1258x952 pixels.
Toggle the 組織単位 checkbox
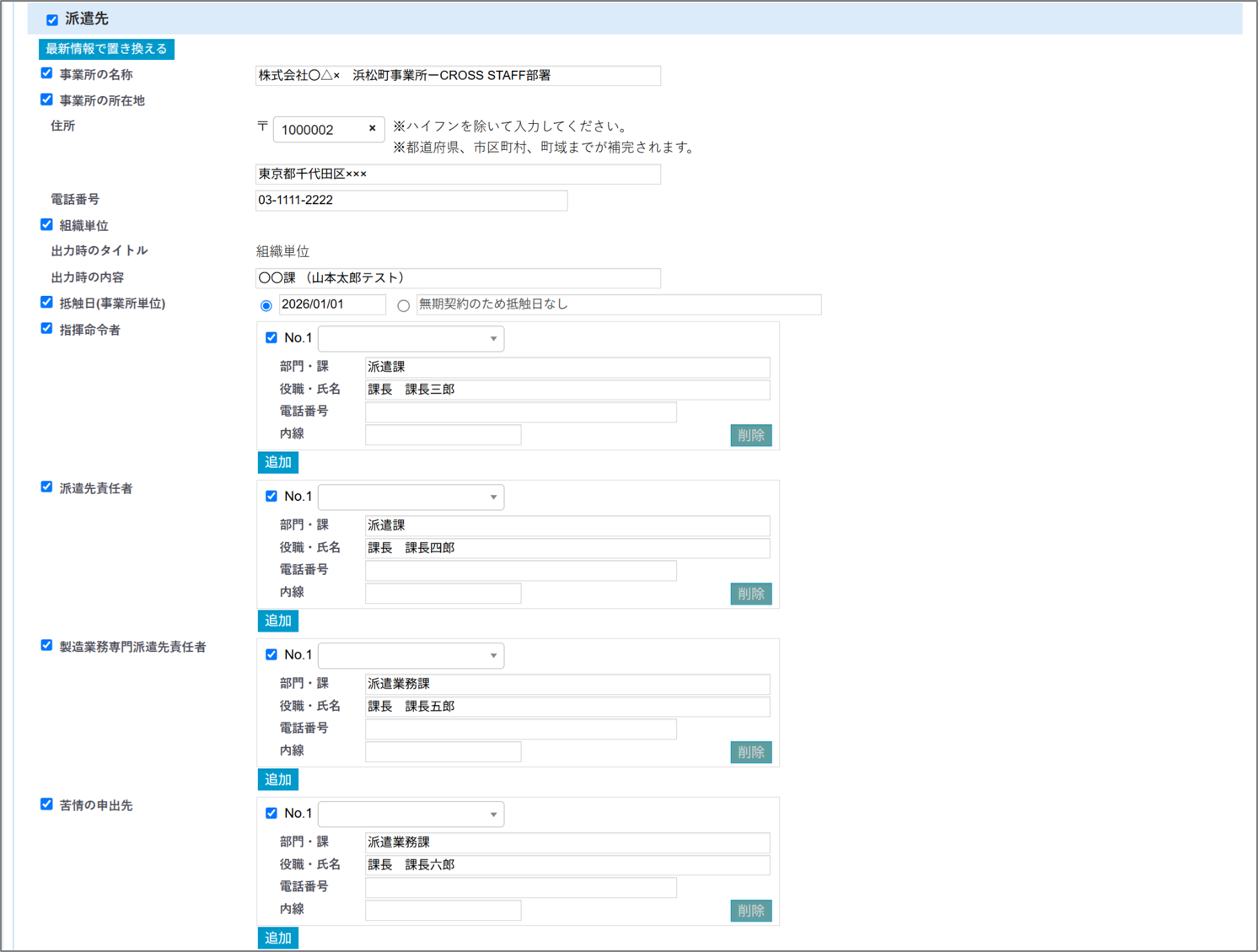pos(46,224)
